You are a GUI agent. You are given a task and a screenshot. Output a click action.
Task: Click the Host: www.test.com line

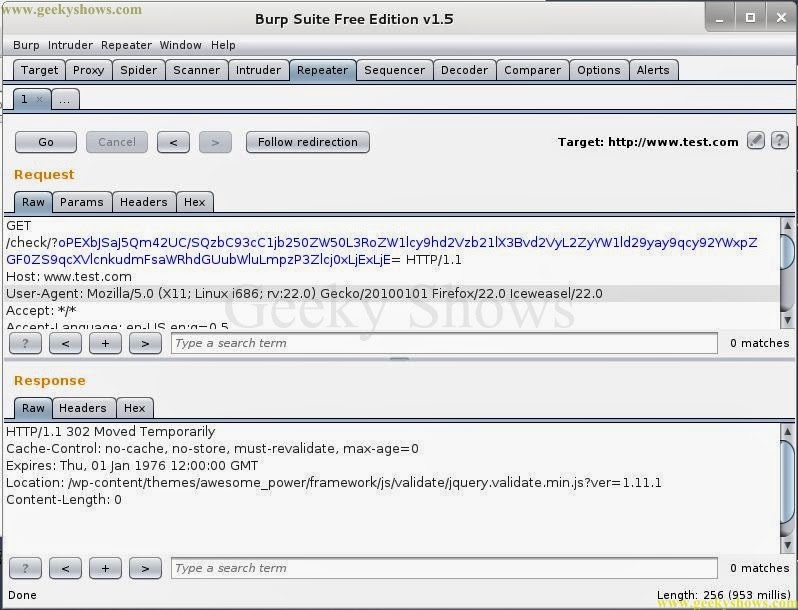69,277
